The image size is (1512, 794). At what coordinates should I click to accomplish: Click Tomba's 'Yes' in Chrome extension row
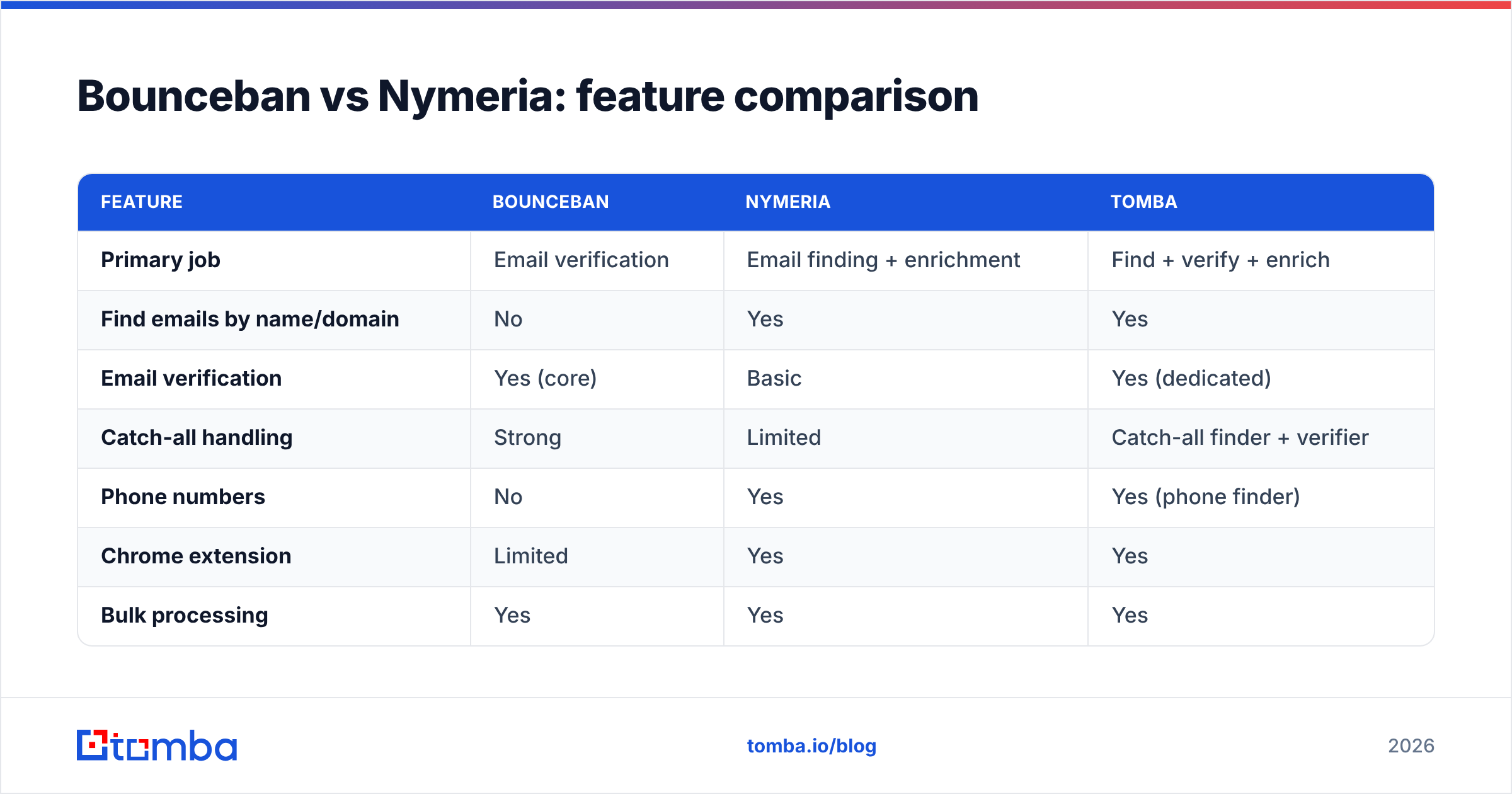(x=1130, y=556)
